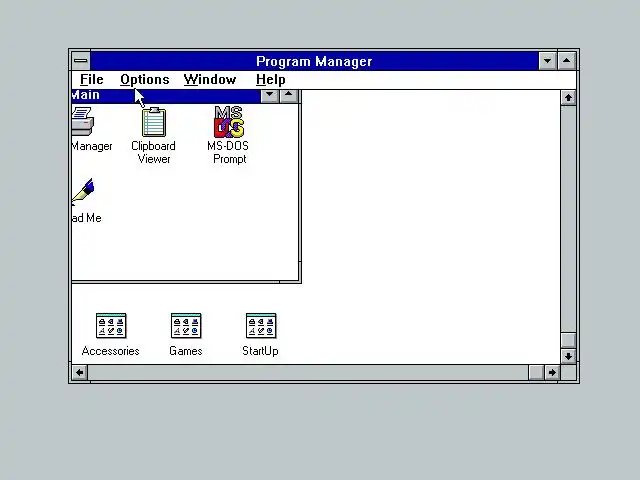Click the horizontal scrollbar thumb
The height and width of the screenshot is (480, 640).
pyautogui.click(x=536, y=373)
